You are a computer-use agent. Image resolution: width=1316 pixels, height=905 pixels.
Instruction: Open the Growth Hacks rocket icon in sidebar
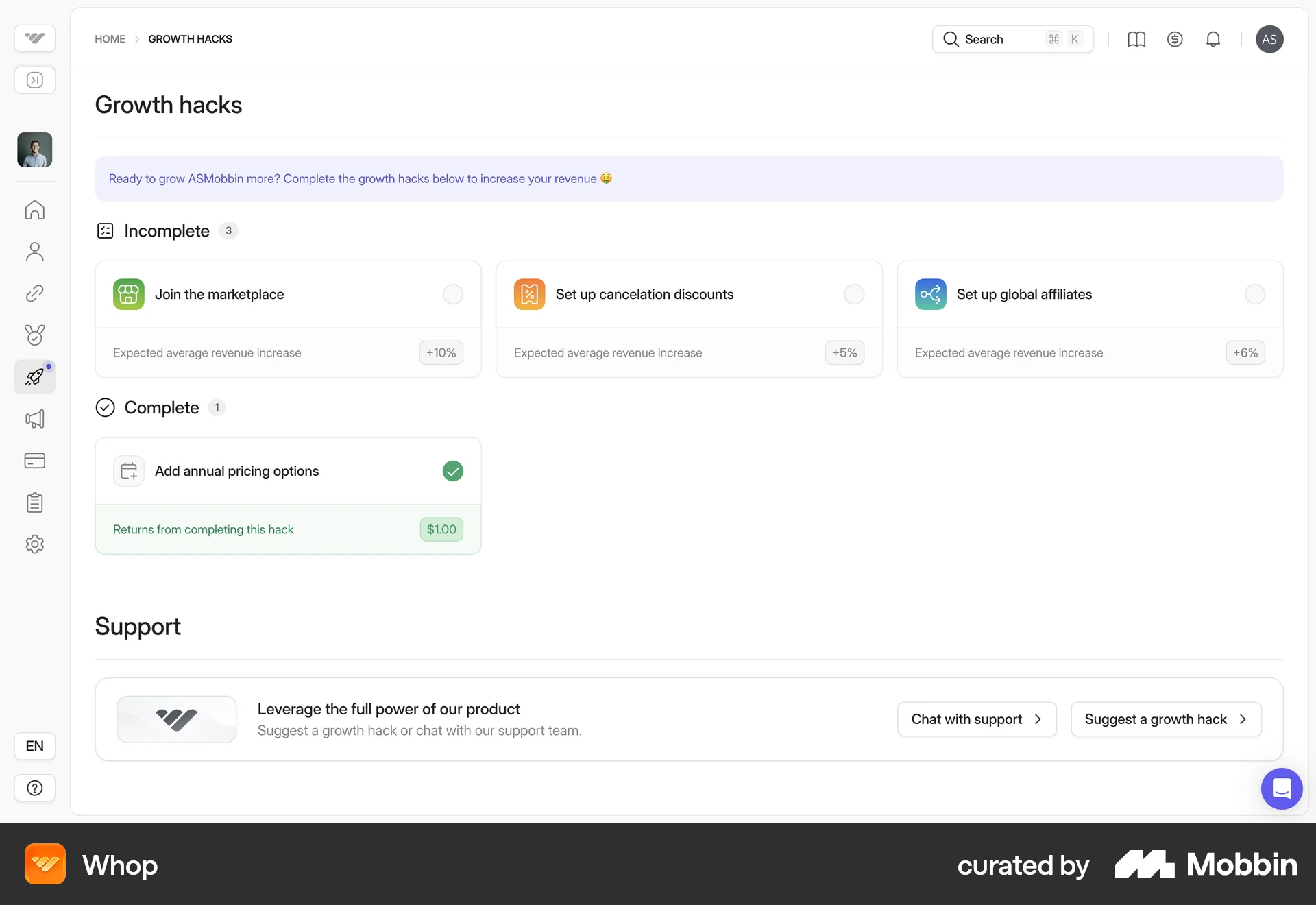pyautogui.click(x=34, y=376)
